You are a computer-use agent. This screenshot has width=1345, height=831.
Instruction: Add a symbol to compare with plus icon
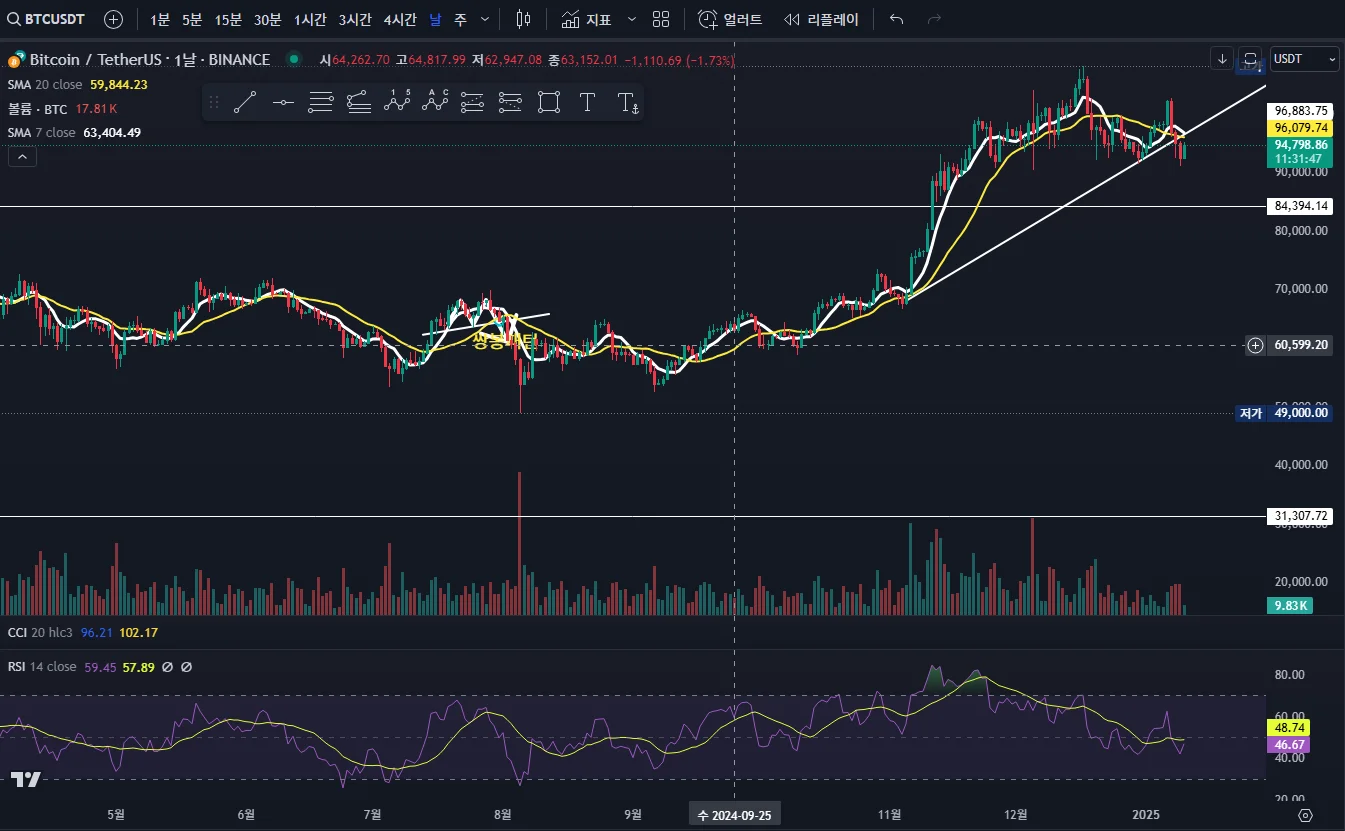pyautogui.click(x=114, y=19)
